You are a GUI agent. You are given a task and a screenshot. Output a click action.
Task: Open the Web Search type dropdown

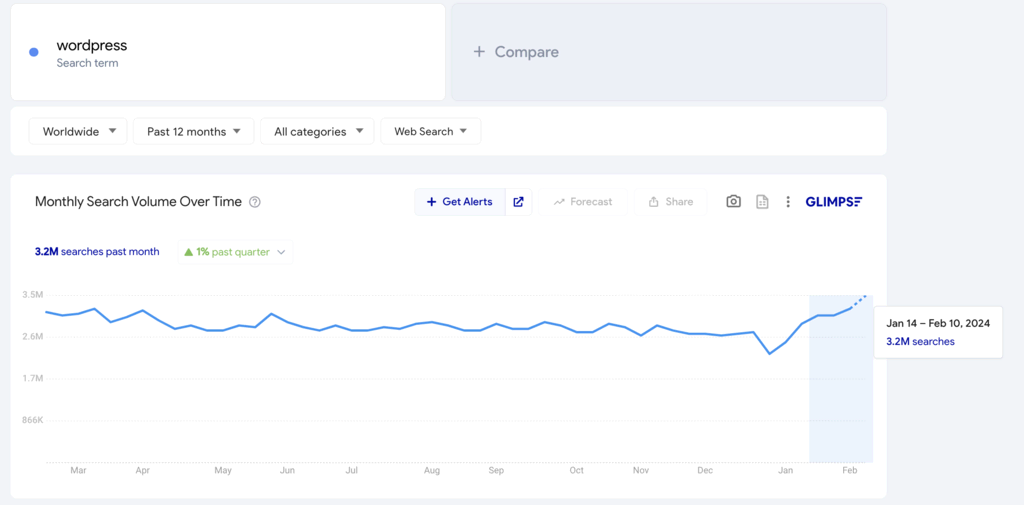(430, 131)
